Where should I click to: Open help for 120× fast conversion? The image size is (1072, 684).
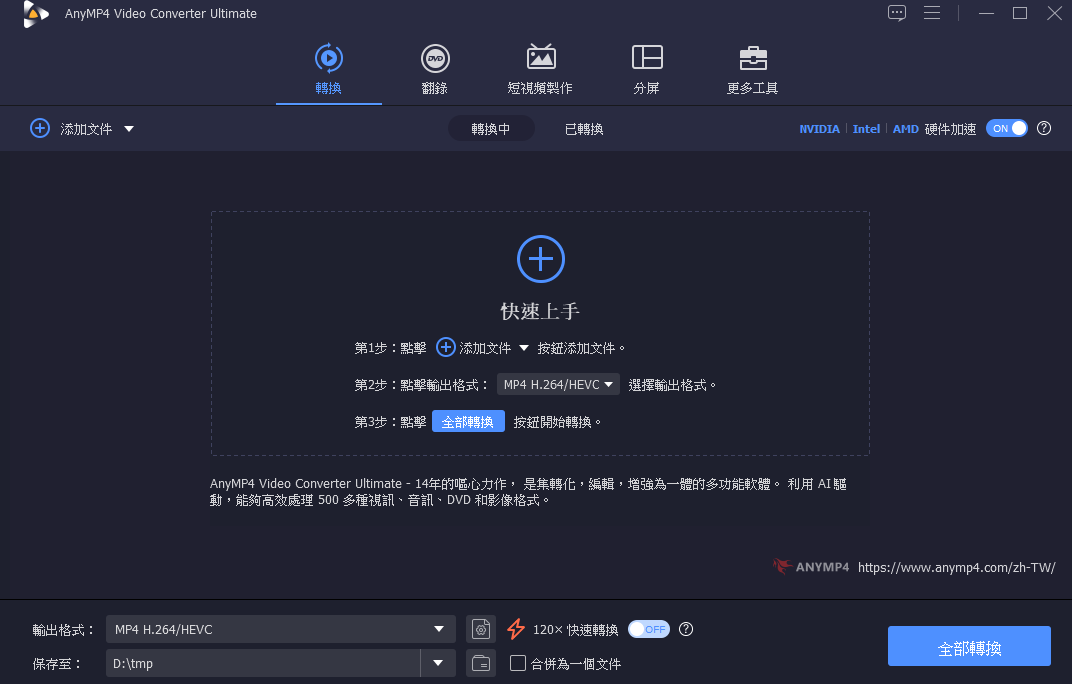pyautogui.click(x=686, y=629)
